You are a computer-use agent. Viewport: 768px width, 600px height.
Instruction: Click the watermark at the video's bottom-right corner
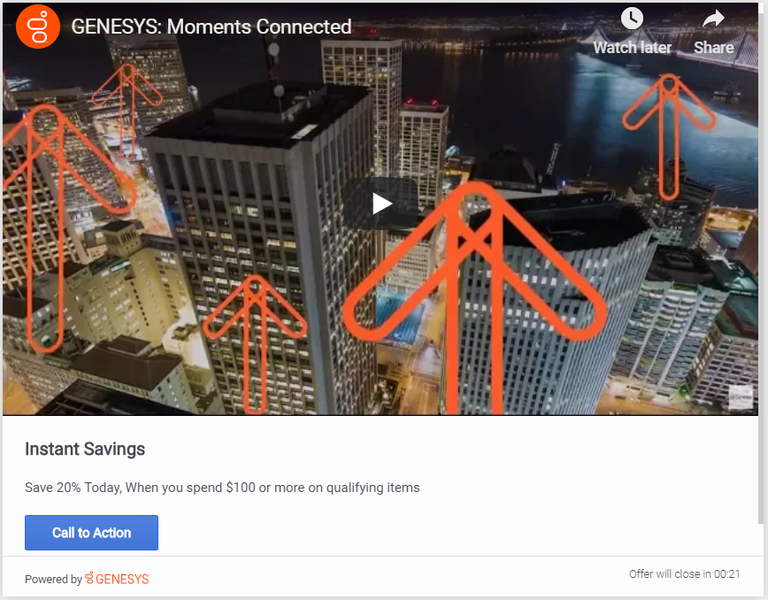741,397
